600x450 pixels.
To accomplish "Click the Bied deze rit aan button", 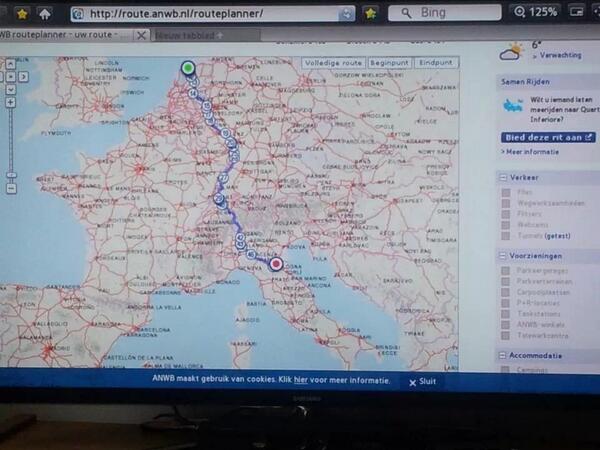I will pos(548,137).
